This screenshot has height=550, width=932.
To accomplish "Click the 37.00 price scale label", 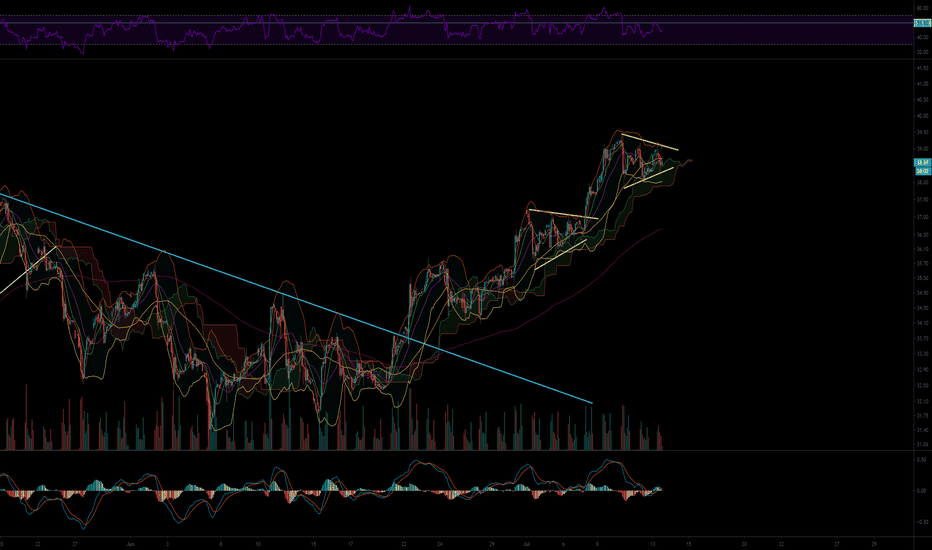I will [923, 217].
